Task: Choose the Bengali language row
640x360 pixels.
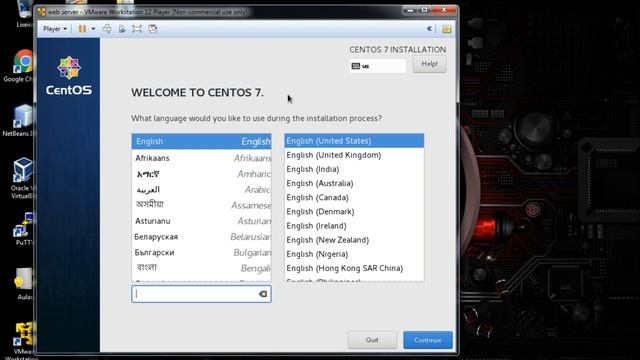Action: (x=202, y=268)
